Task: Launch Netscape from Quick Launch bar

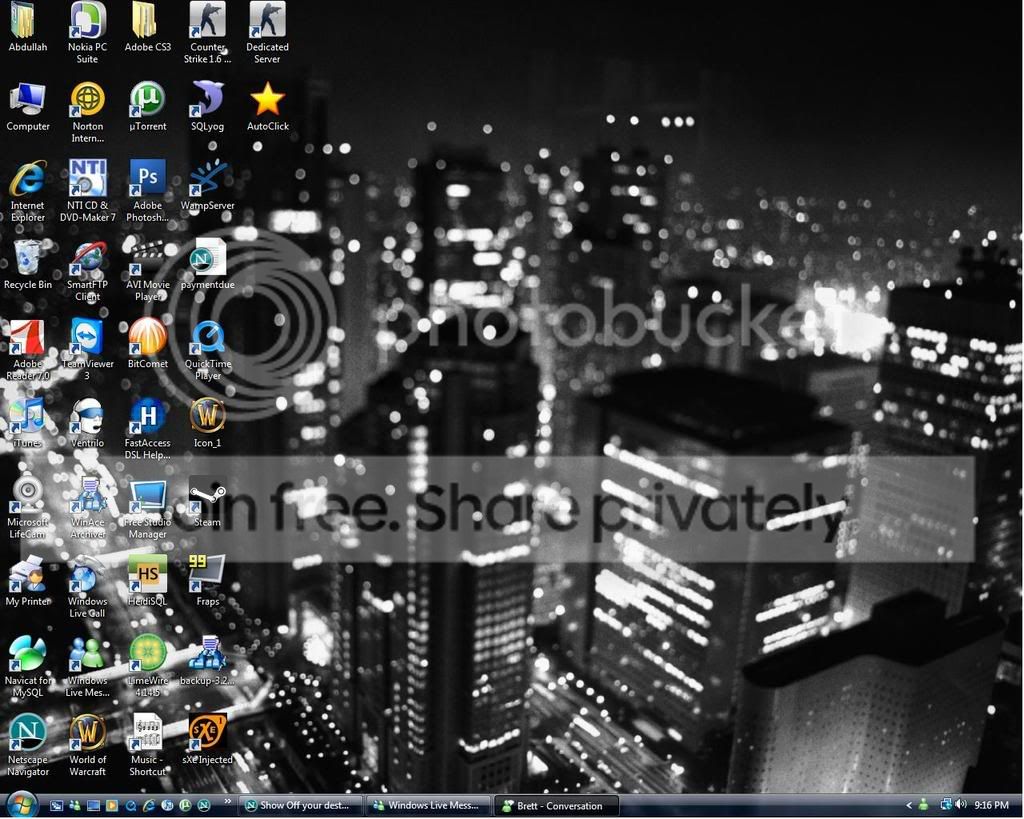Action: pyautogui.click(x=204, y=805)
